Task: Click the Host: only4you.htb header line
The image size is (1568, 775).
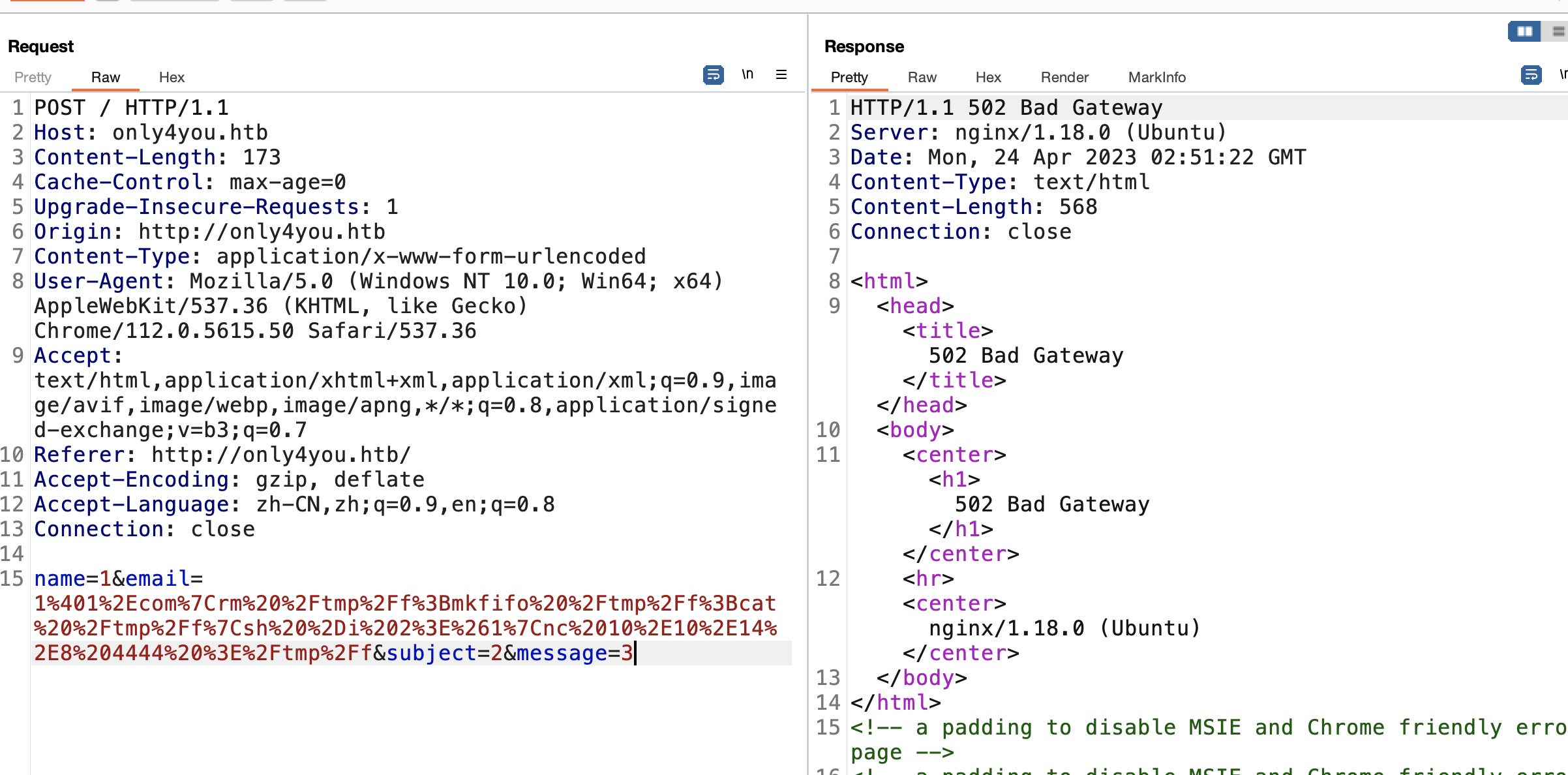Action: [x=151, y=132]
